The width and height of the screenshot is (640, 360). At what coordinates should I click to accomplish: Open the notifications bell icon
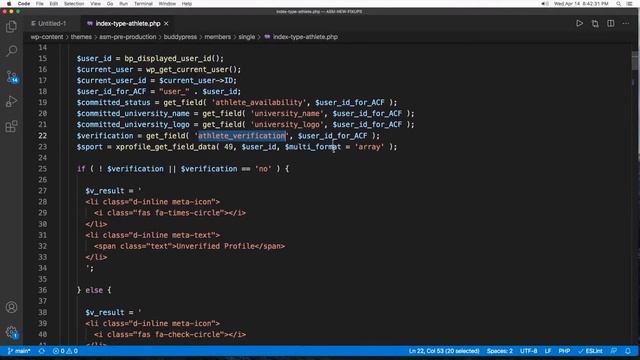pos(628,351)
